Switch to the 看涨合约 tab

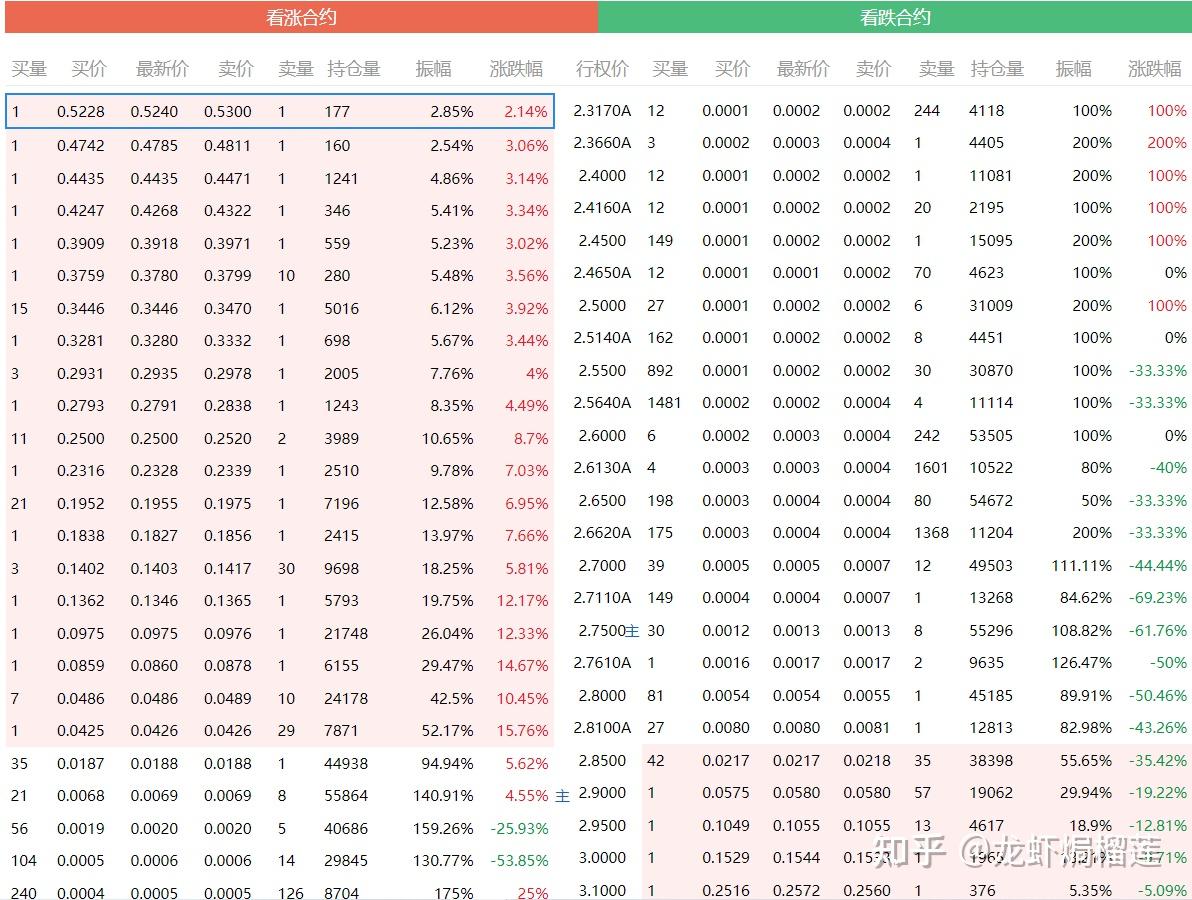point(301,17)
